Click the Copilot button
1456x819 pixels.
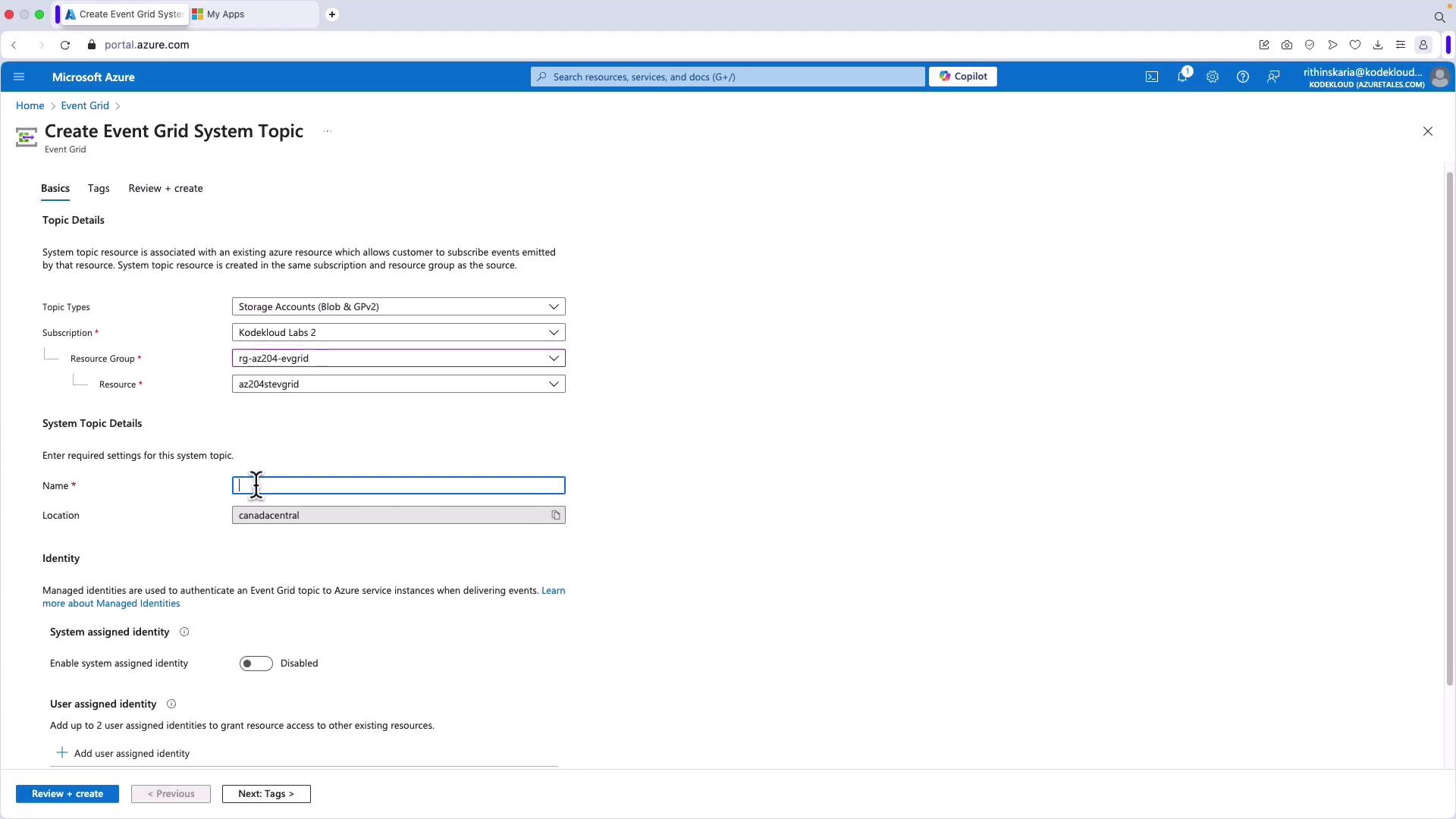[962, 77]
